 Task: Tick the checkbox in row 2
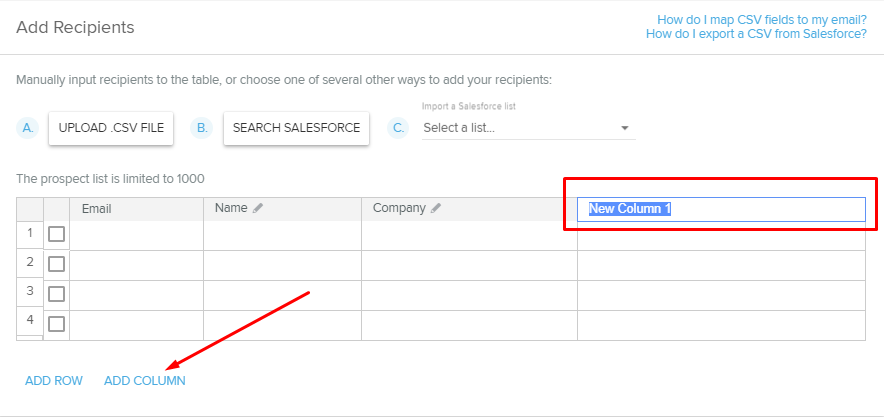click(x=56, y=264)
